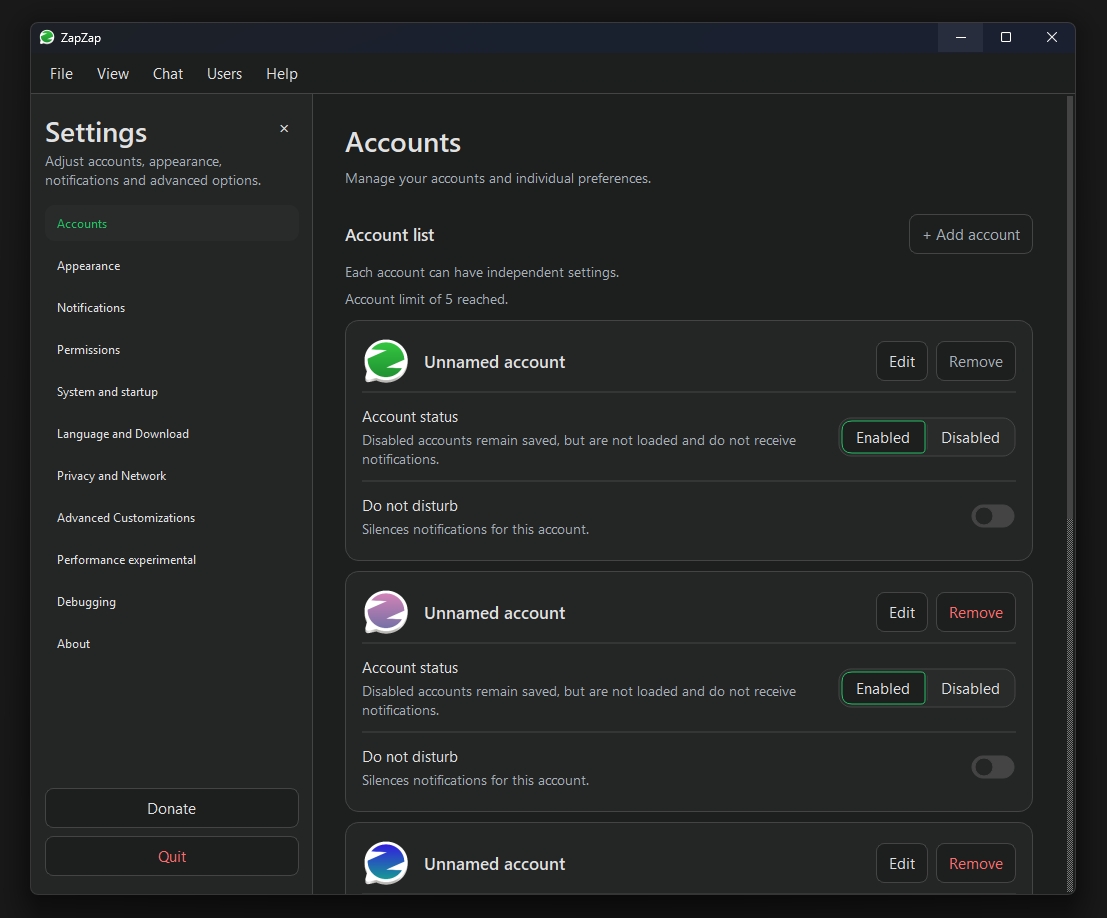Image resolution: width=1107 pixels, height=918 pixels.
Task: Set second account status to Disabled
Action: 970,688
